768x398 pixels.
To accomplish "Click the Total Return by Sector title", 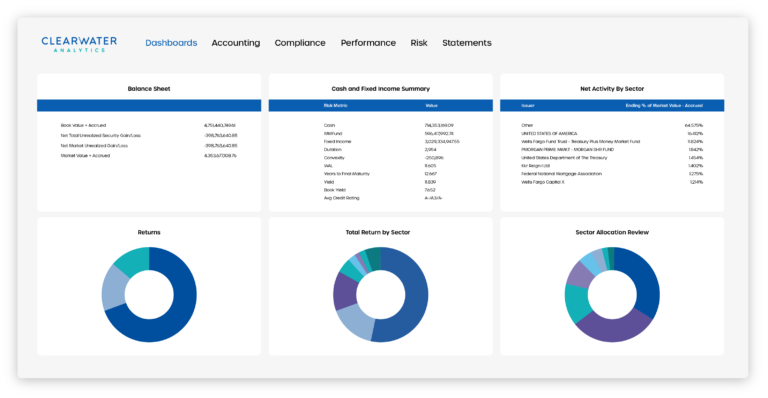I will (378, 232).
